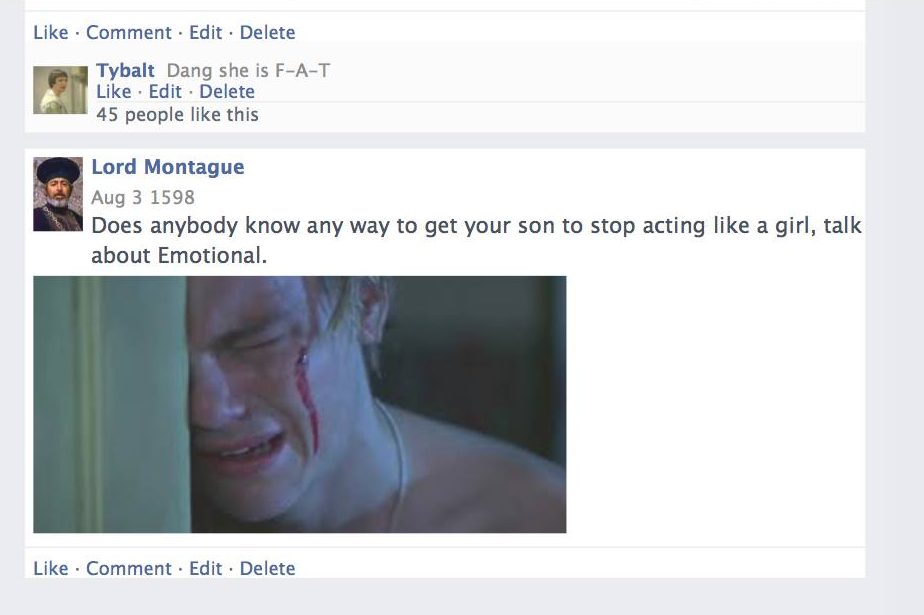This screenshot has width=924, height=615.
Task: Open Tybalt's profile via name link
Action: 126,71
